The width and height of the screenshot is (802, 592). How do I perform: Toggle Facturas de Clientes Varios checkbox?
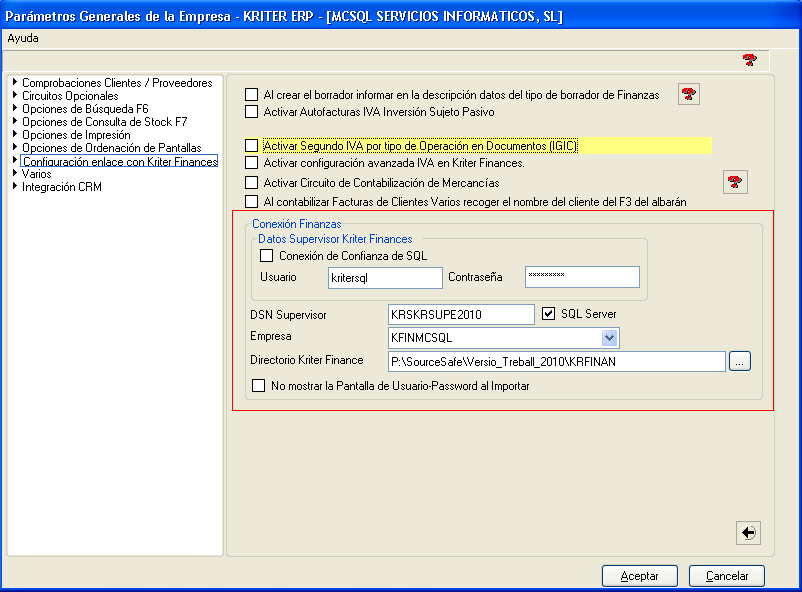(x=251, y=202)
